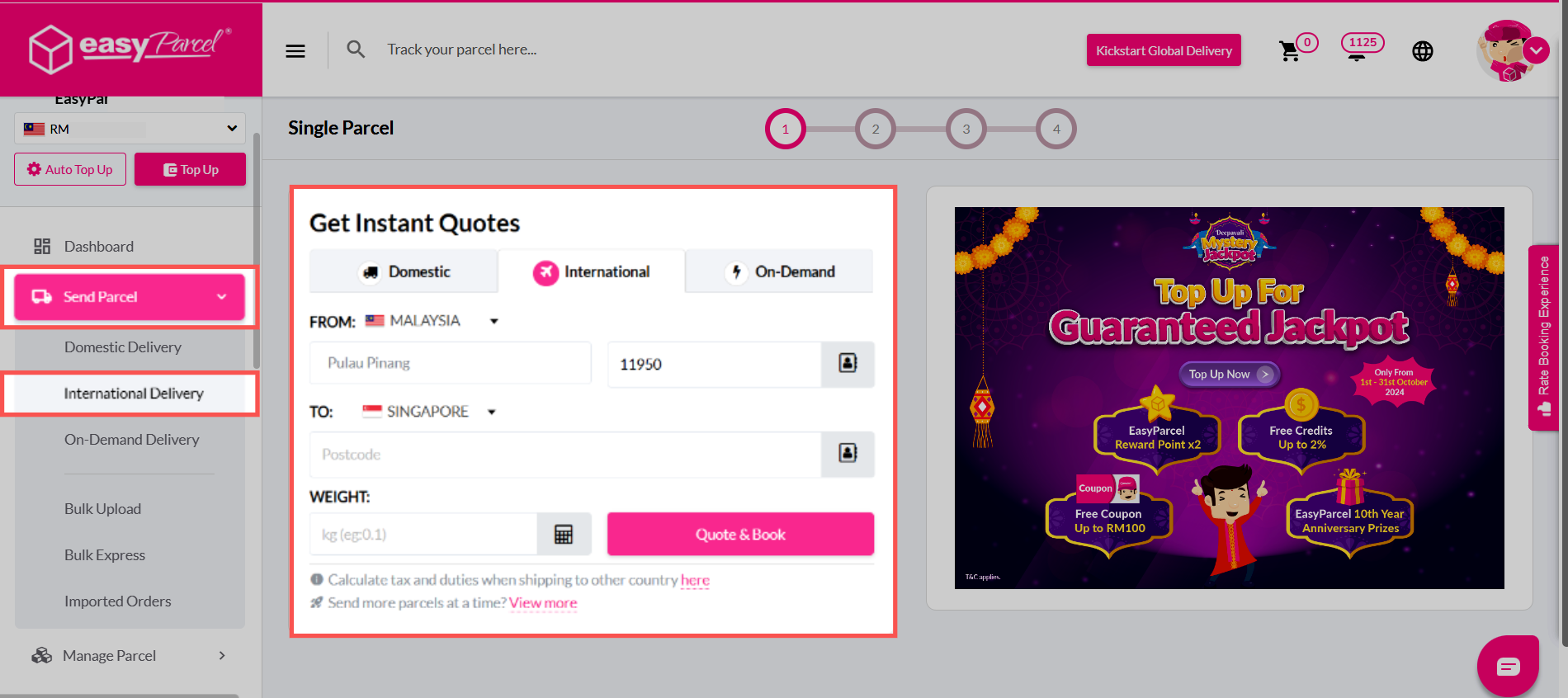Select International Delivery in sidebar
The width and height of the screenshot is (1568, 698).
point(134,394)
